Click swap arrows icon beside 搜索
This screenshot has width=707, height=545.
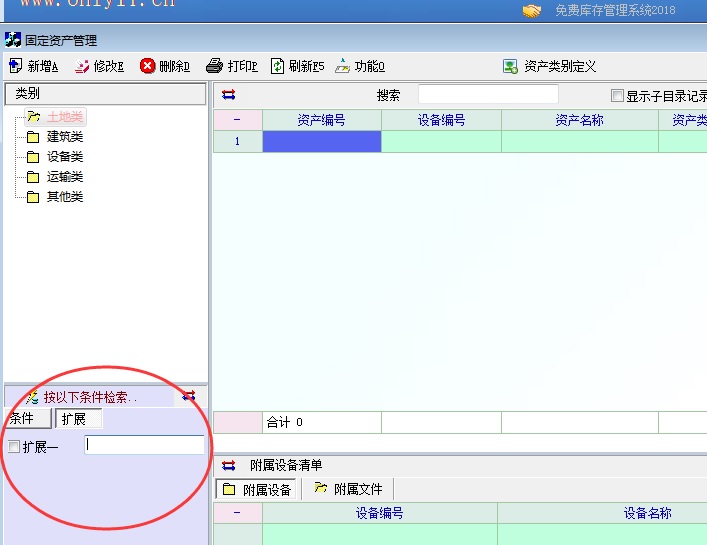pos(229,95)
